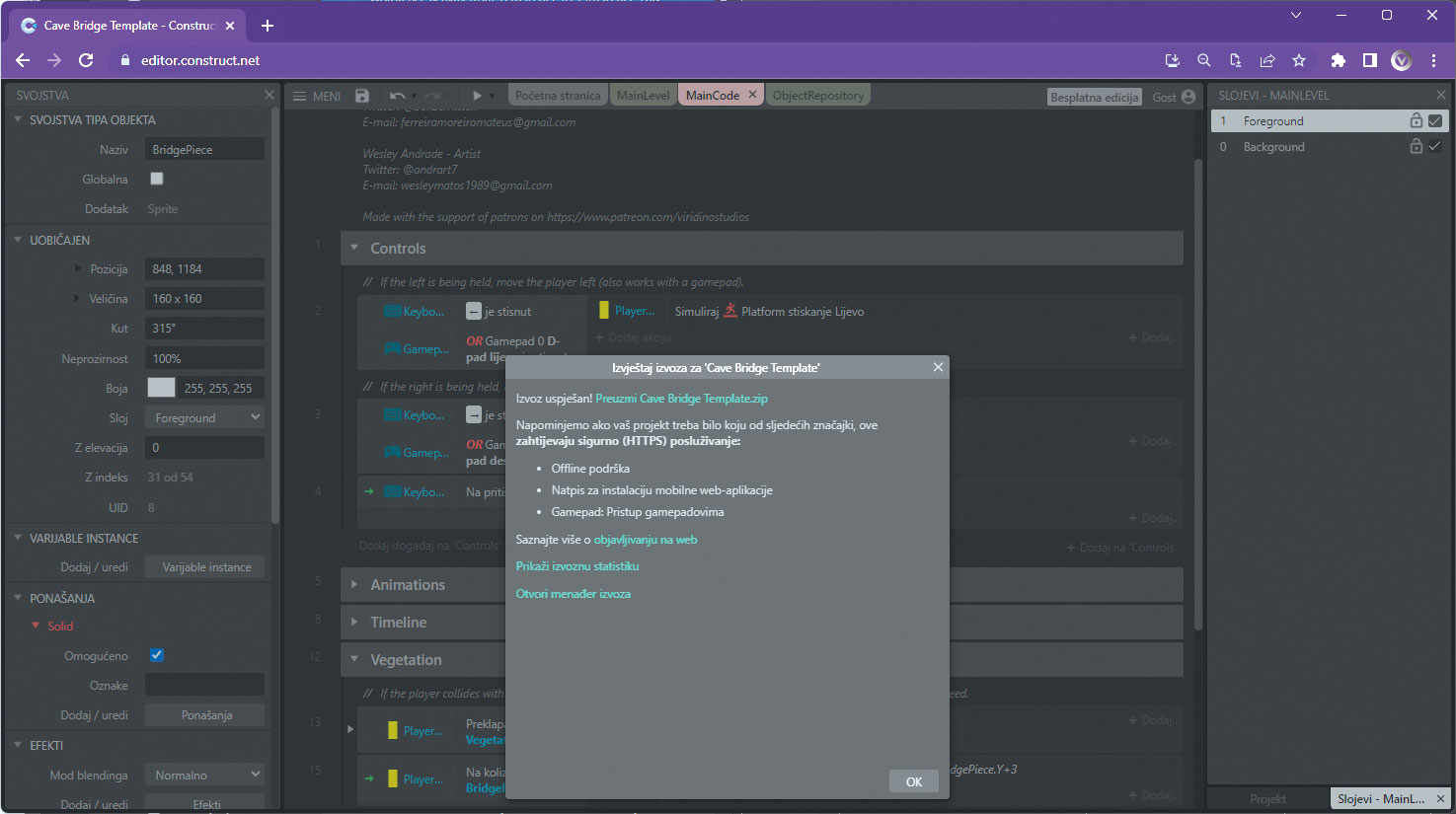
Task: Expand the Animations event group
Action: 354,585
